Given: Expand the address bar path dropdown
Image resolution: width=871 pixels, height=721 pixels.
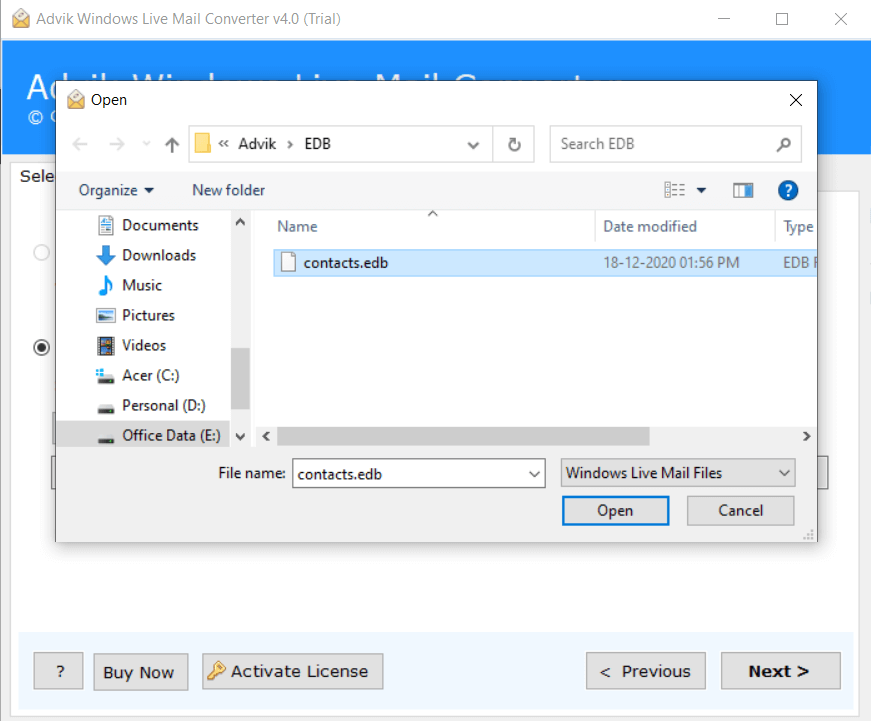Looking at the screenshot, I should pos(473,145).
